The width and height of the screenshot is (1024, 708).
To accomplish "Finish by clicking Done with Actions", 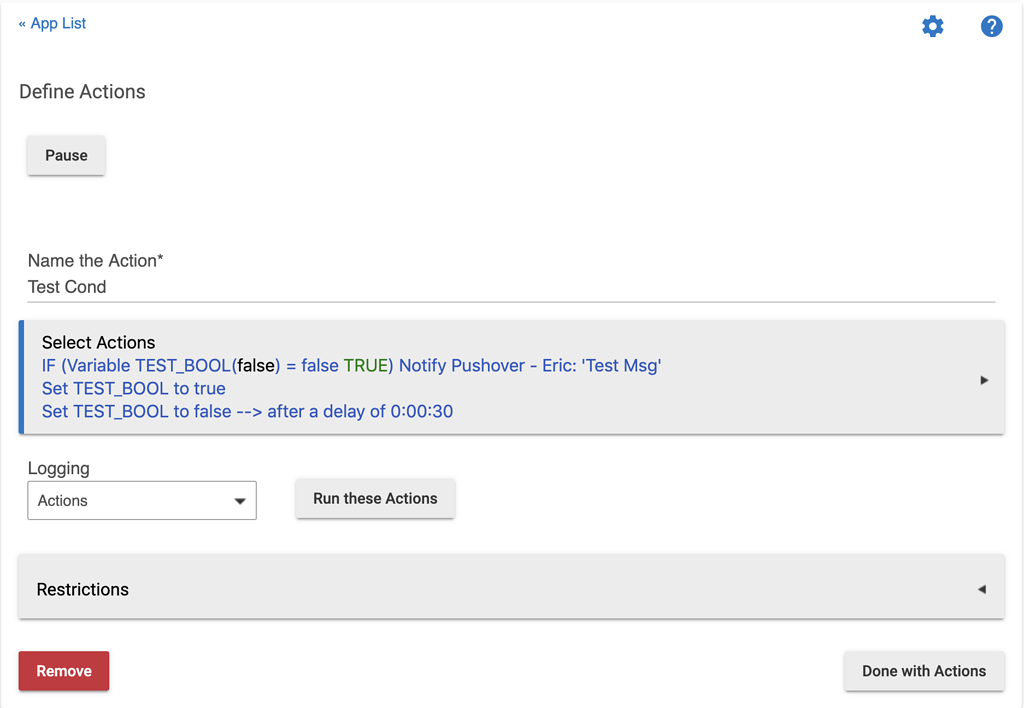I will click(x=924, y=671).
